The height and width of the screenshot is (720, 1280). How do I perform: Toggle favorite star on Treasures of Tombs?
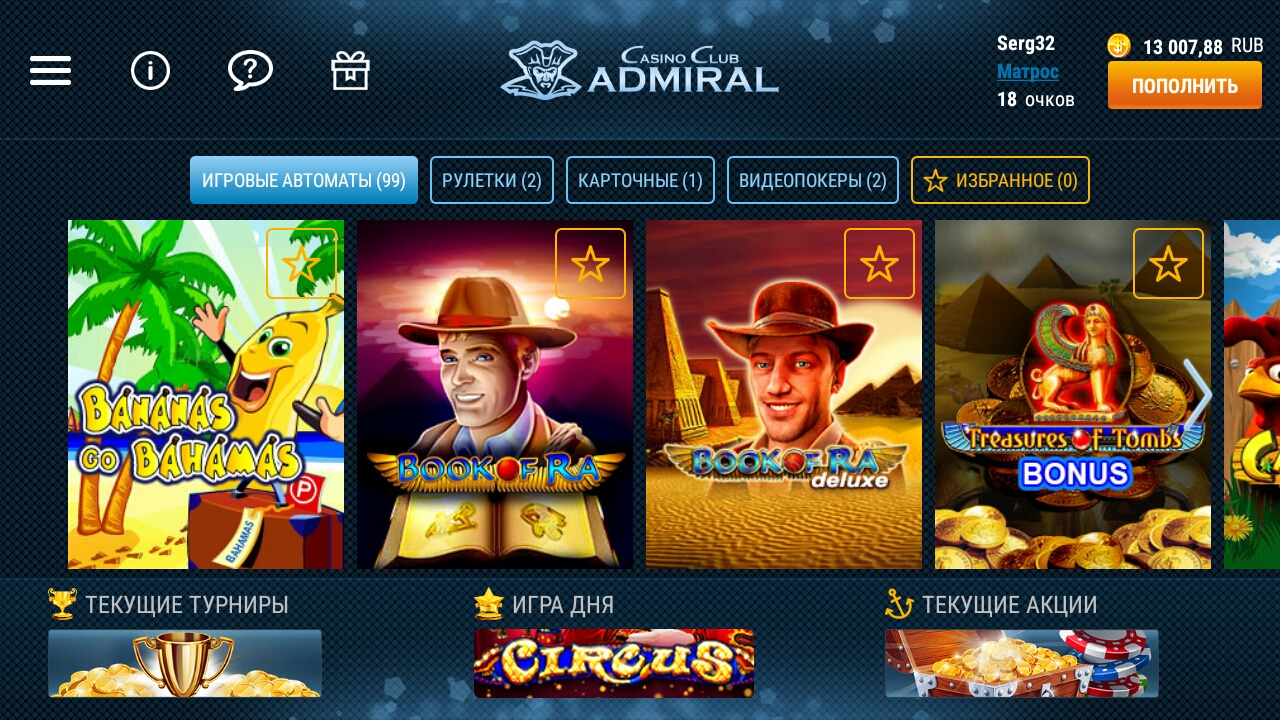coord(1168,264)
